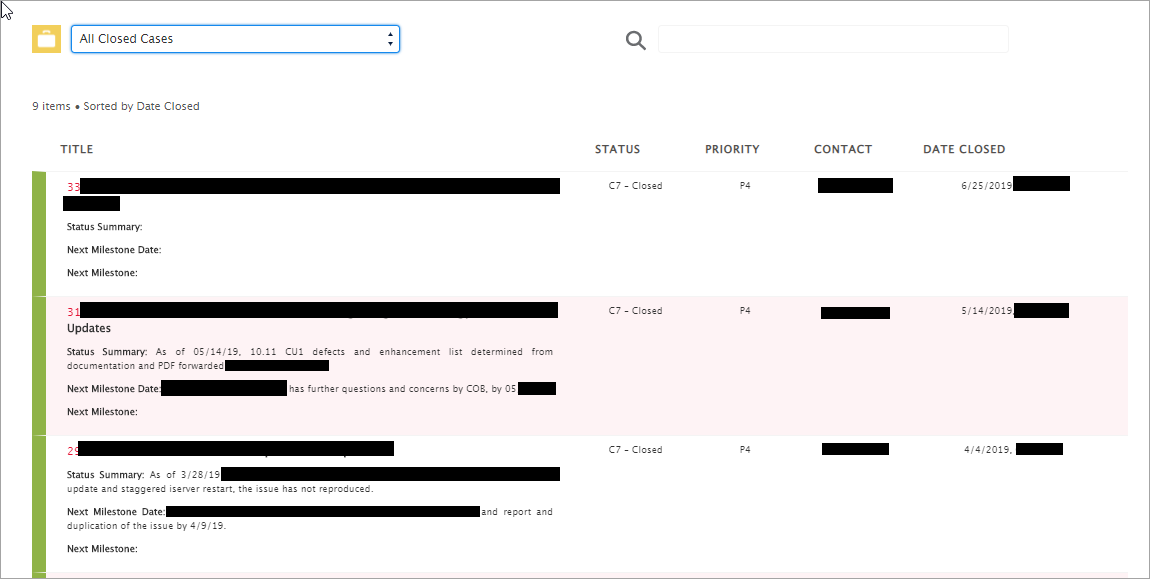Open the case number starting with 31

pyautogui.click(x=73, y=311)
